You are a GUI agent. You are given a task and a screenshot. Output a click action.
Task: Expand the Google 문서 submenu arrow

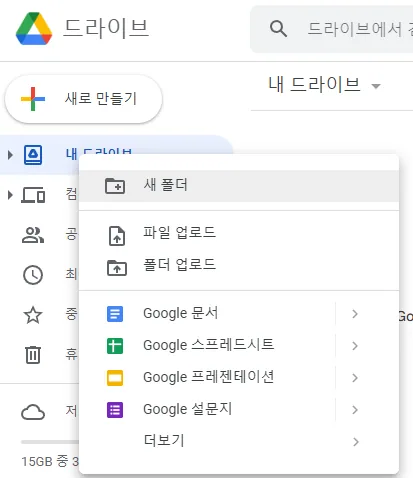click(355, 314)
